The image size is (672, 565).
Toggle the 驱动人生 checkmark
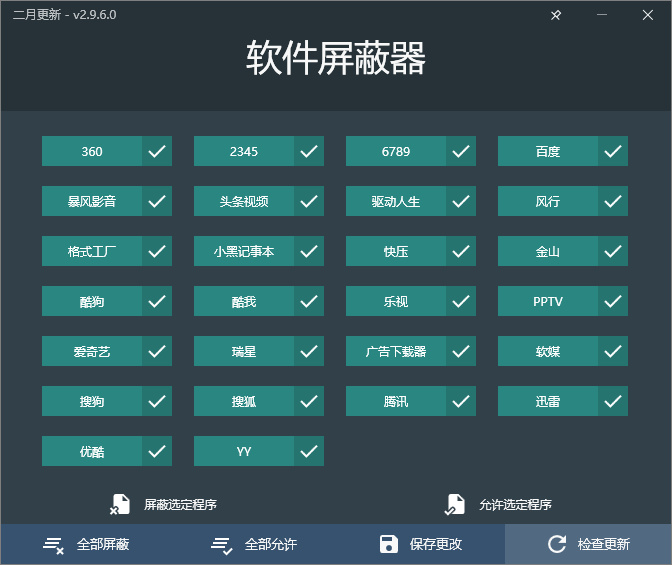(461, 201)
